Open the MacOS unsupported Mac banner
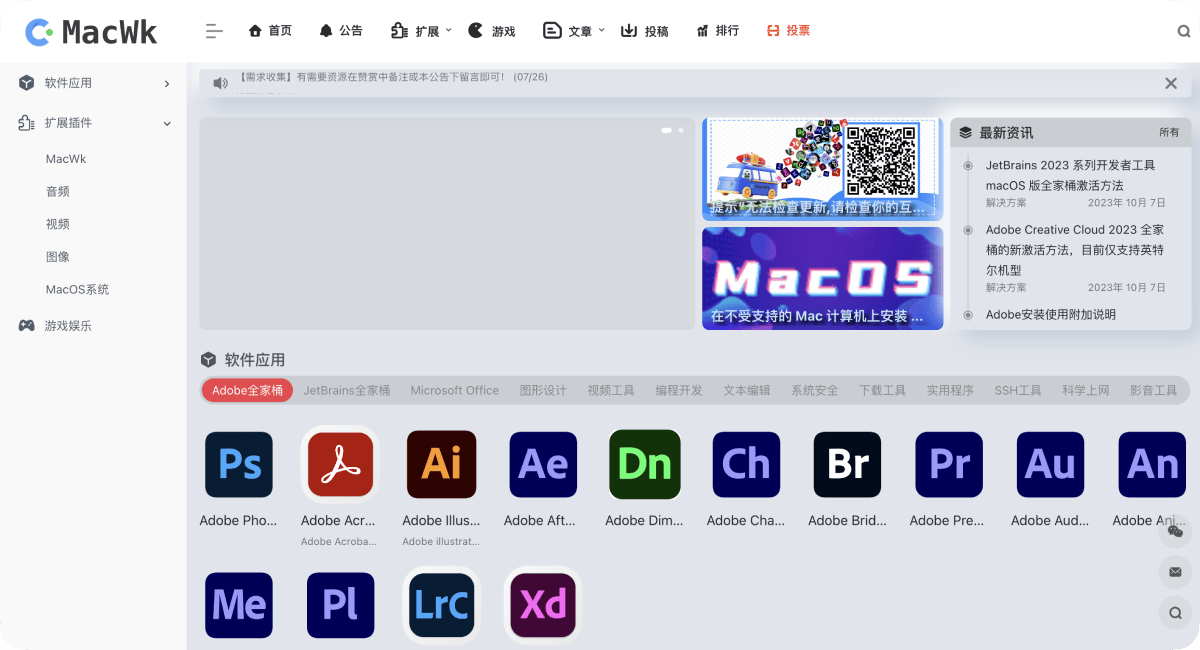 (x=822, y=278)
